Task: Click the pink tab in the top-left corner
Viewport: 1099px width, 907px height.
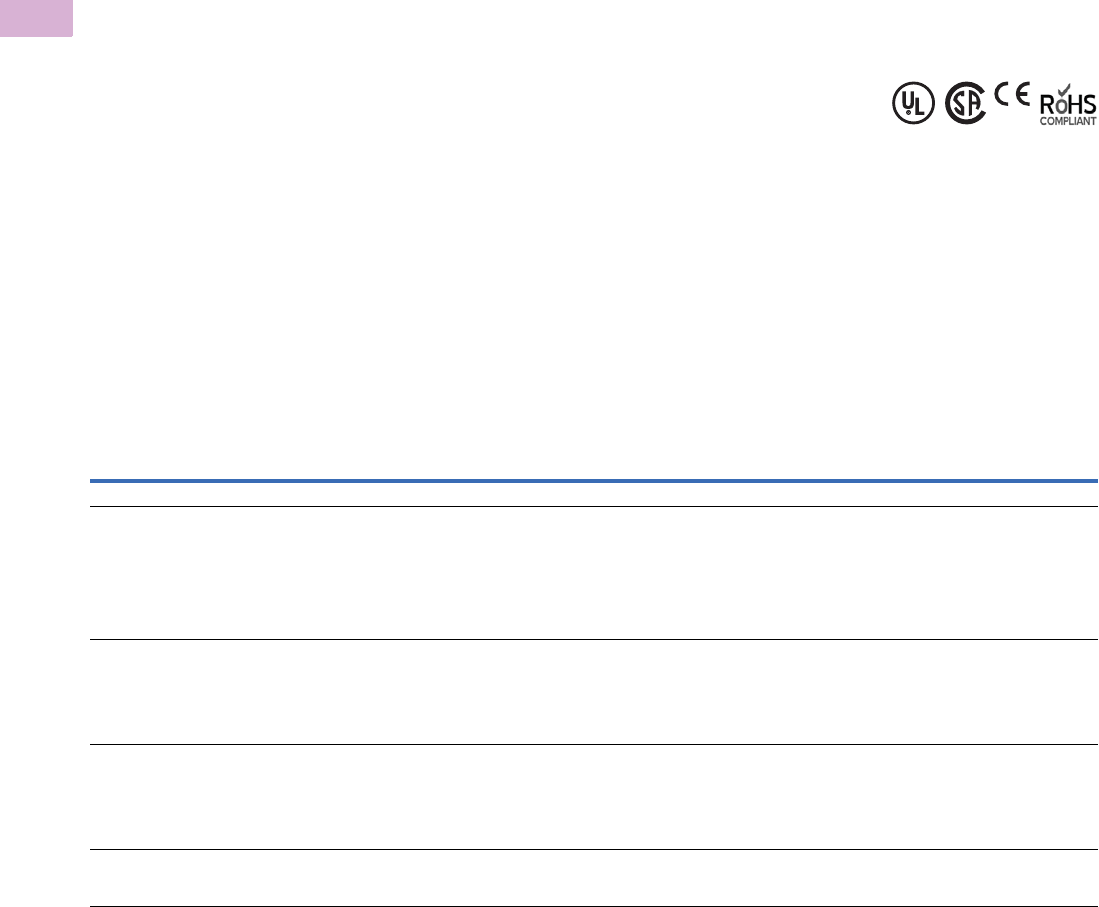Action: coord(36,17)
